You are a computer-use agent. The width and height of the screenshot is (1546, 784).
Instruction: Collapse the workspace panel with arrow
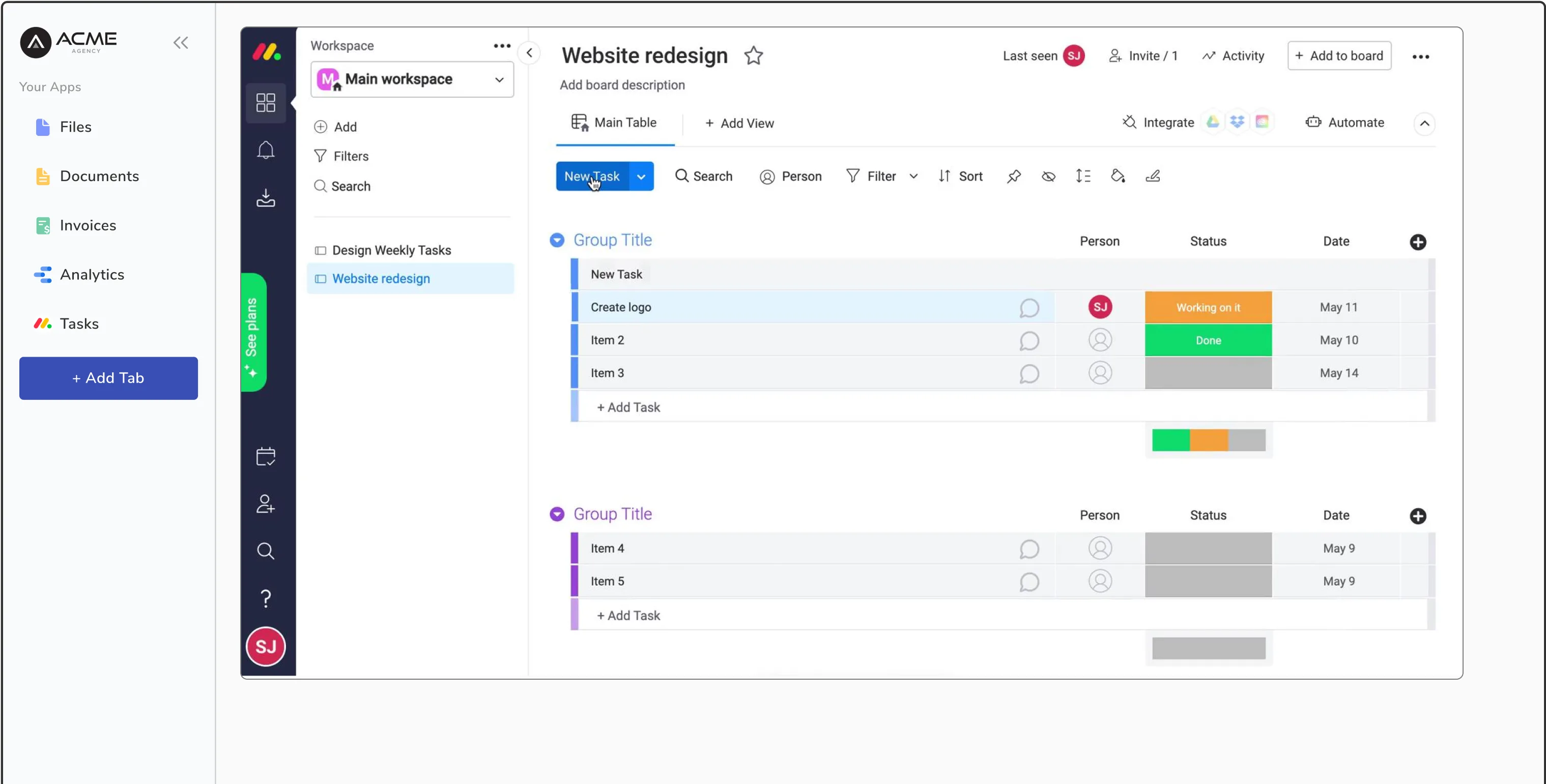coord(529,53)
